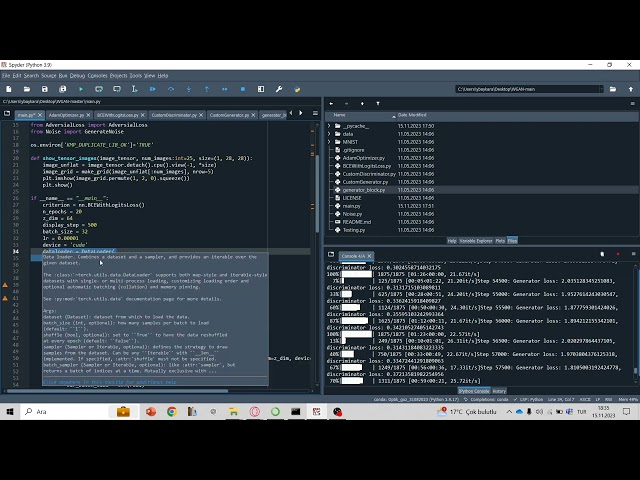Click the clear console icon

point(602,254)
